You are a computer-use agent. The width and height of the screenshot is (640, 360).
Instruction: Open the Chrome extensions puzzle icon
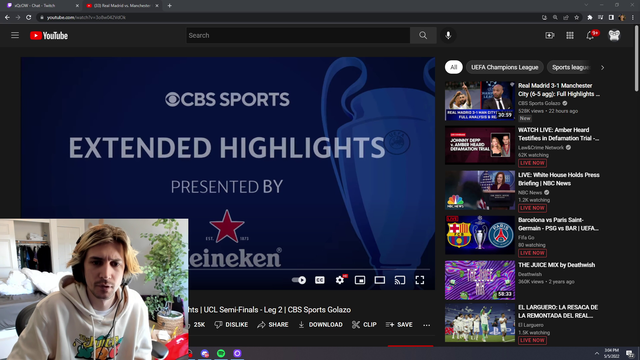(590, 18)
